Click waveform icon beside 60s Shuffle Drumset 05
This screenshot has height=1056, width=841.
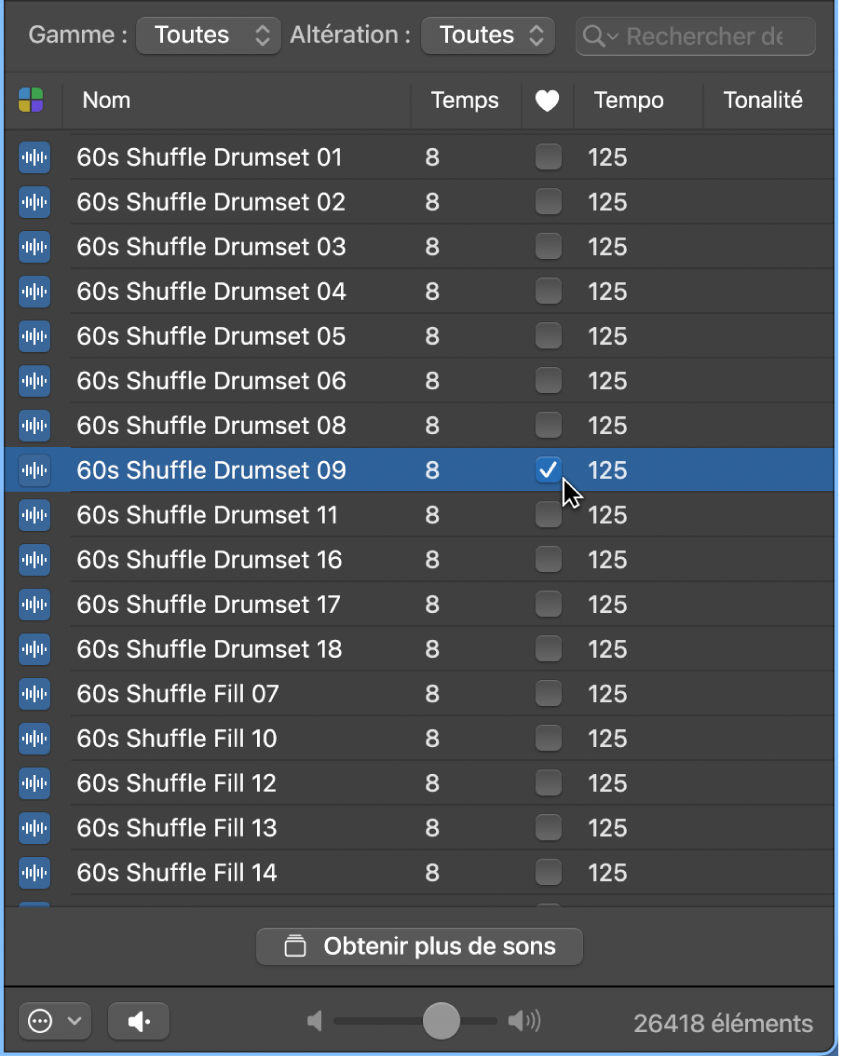point(34,336)
